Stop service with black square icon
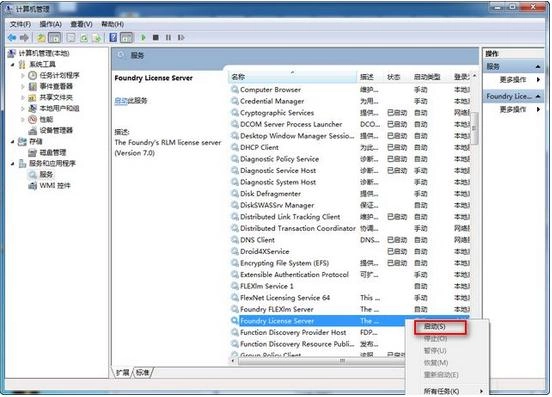The height and width of the screenshot is (397, 552). (156, 37)
